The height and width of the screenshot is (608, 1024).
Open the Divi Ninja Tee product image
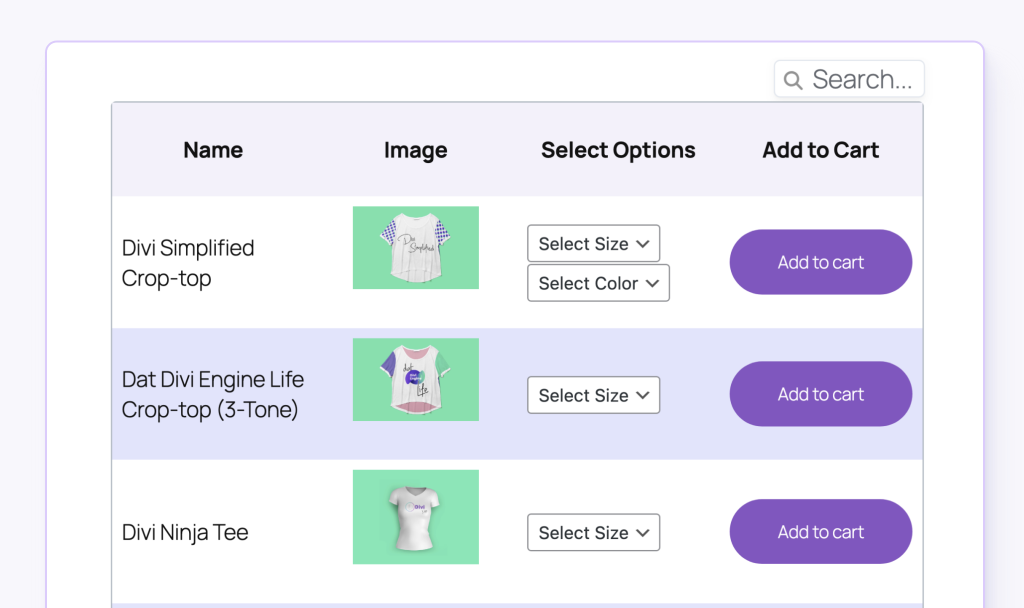point(416,517)
